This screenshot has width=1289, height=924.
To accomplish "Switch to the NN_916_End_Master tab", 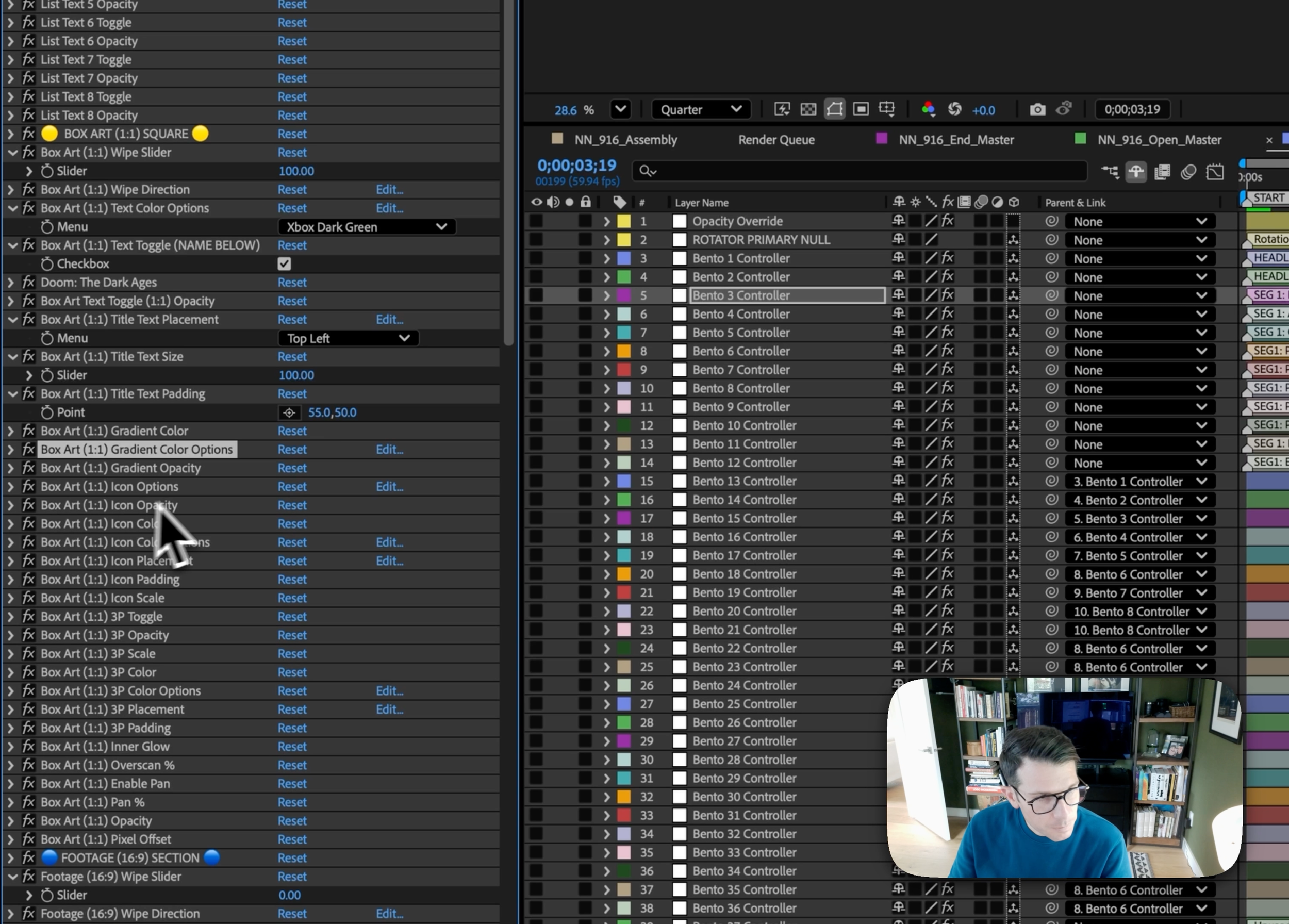I will 955,140.
